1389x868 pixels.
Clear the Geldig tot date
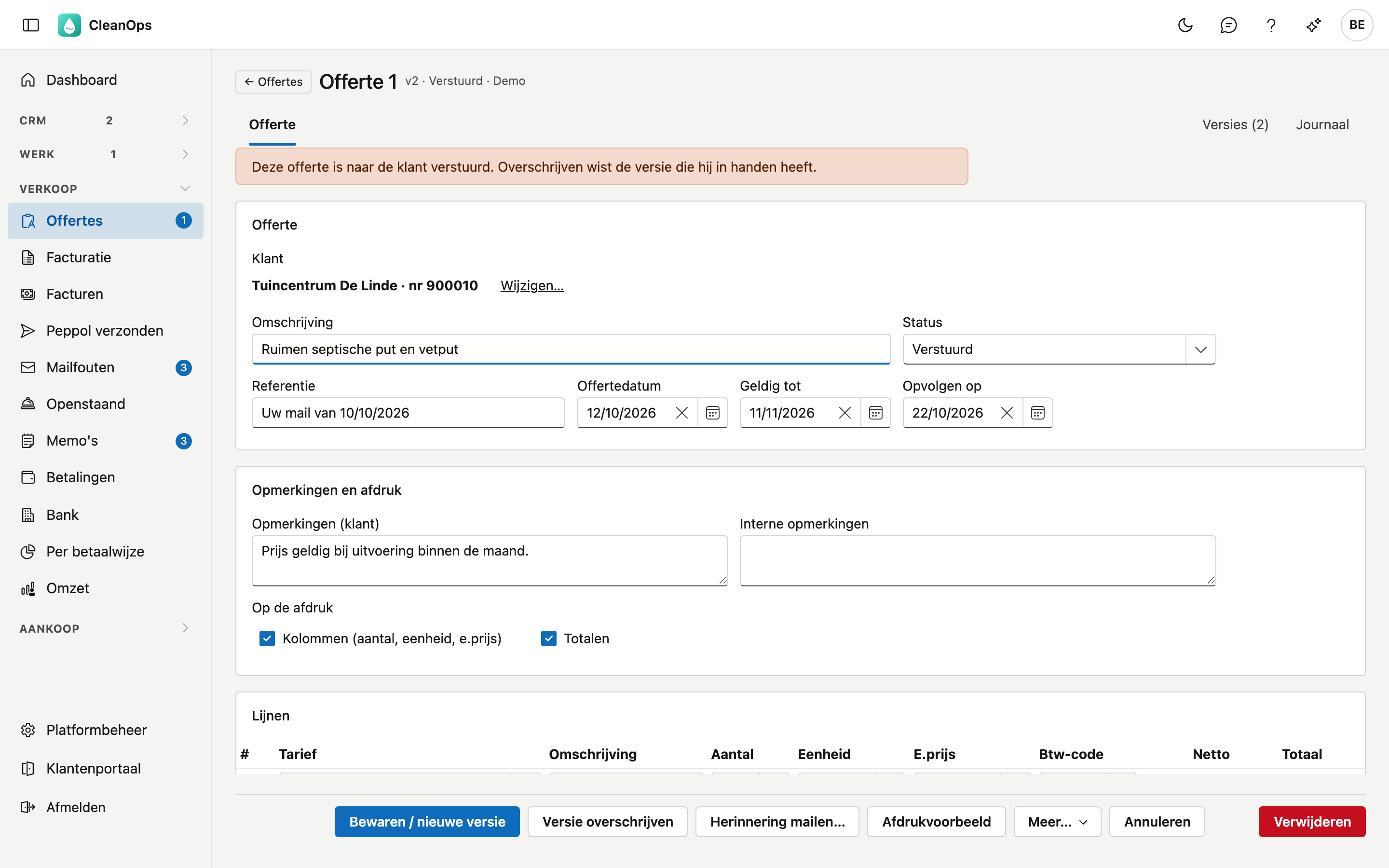tap(845, 413)
